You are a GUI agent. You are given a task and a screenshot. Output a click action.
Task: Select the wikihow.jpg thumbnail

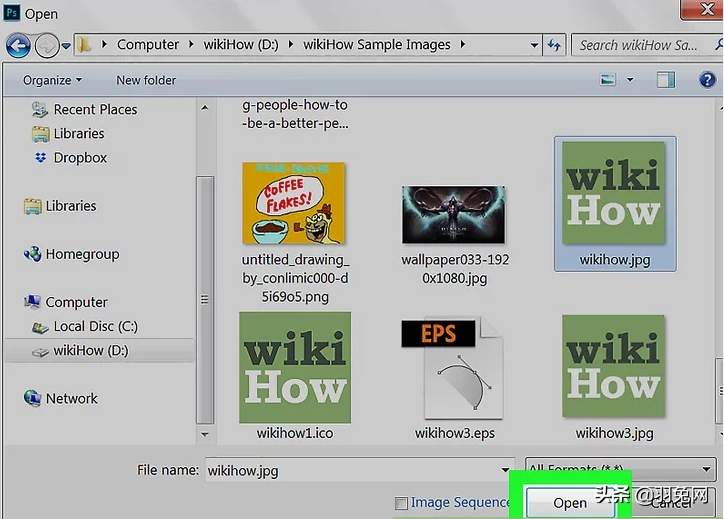click(x=614, y=193)
